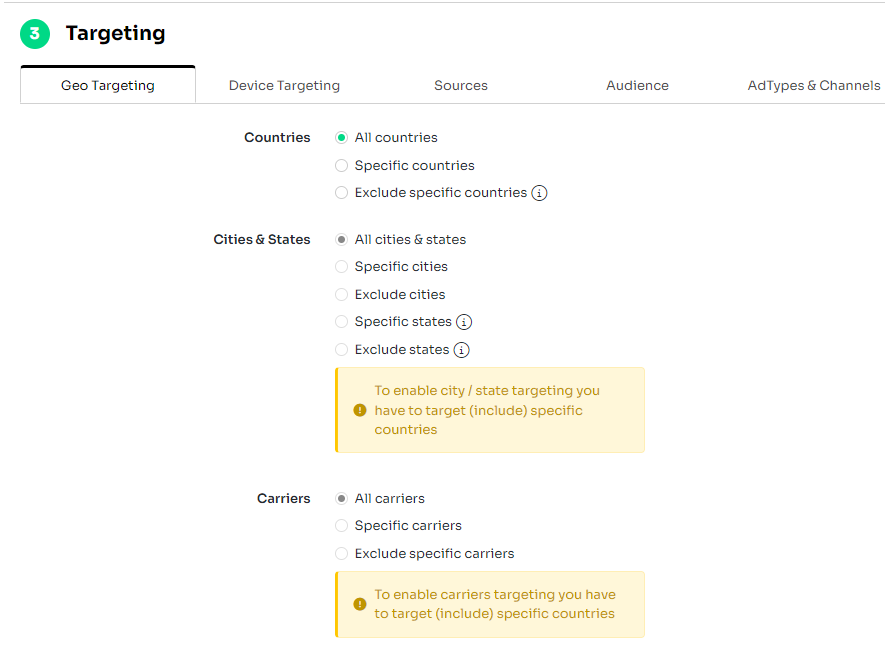Select the Exclude states radio button
Image resolution: width=885 pixels, height=662 pixels.
[341, 350]
